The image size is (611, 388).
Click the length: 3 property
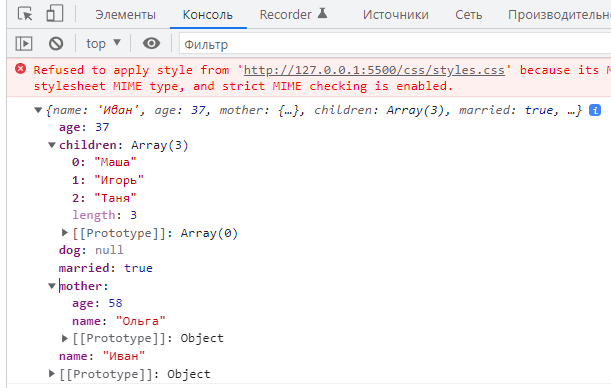pyautogui.click(x=104, y=215)
